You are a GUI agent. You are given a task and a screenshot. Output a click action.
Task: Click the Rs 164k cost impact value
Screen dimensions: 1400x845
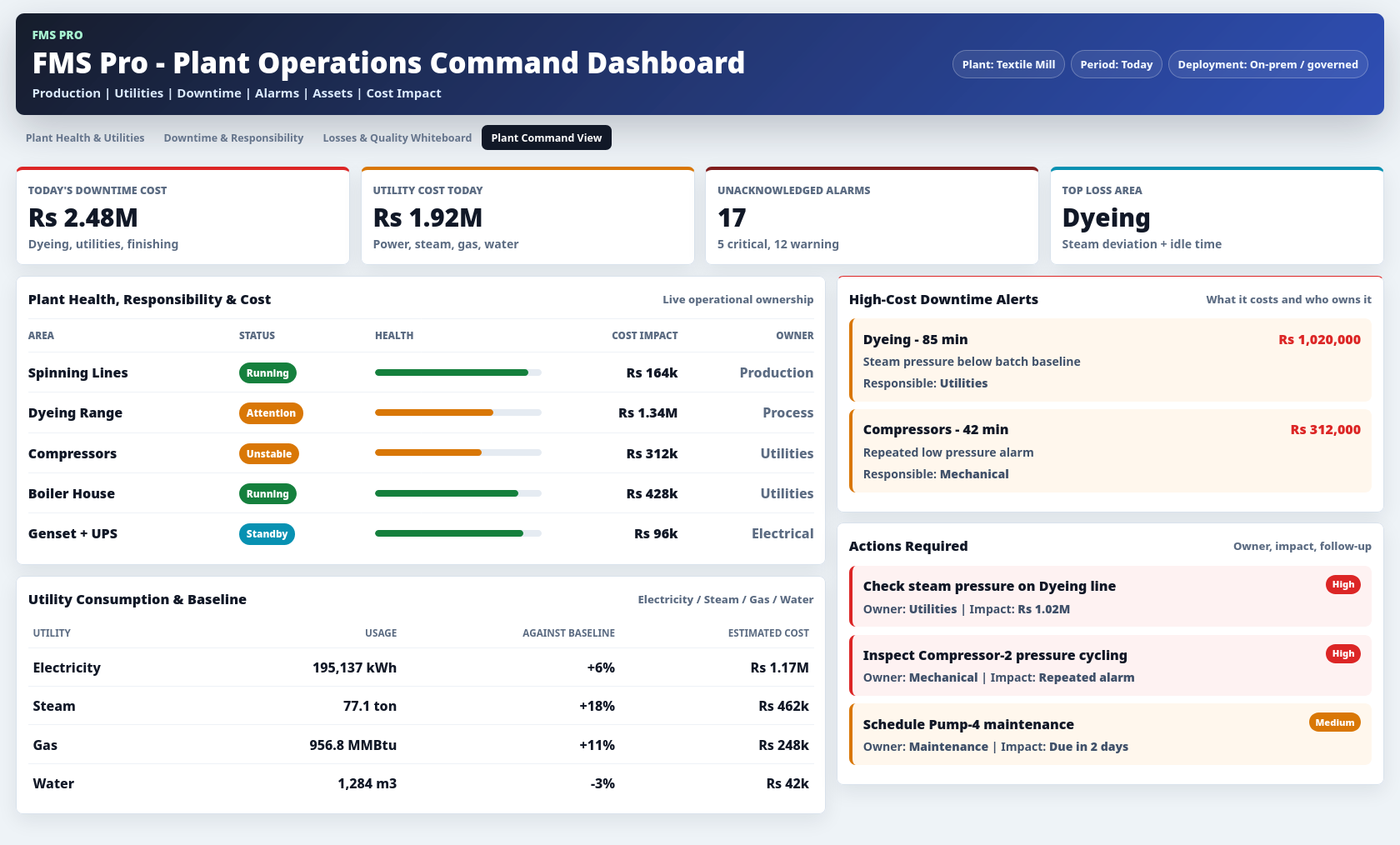(652, 372)
